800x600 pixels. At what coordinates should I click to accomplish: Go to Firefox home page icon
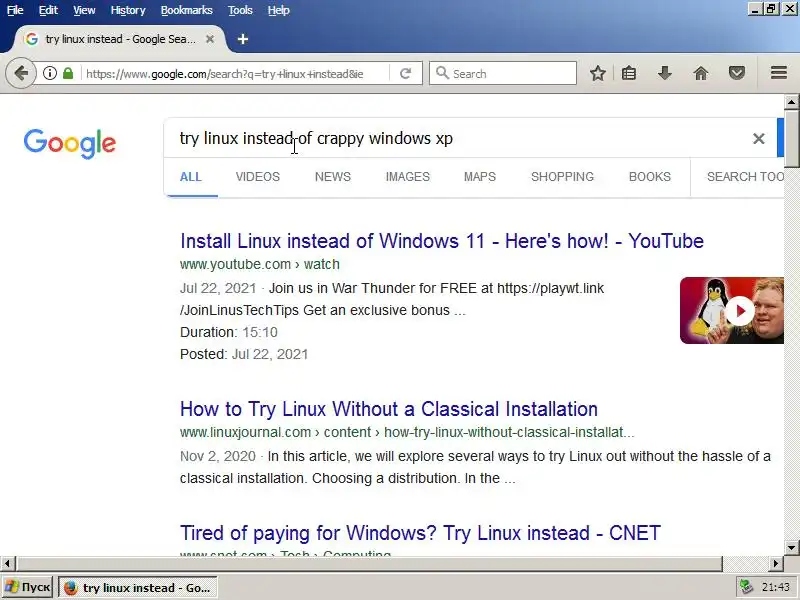tap(701, 73)
